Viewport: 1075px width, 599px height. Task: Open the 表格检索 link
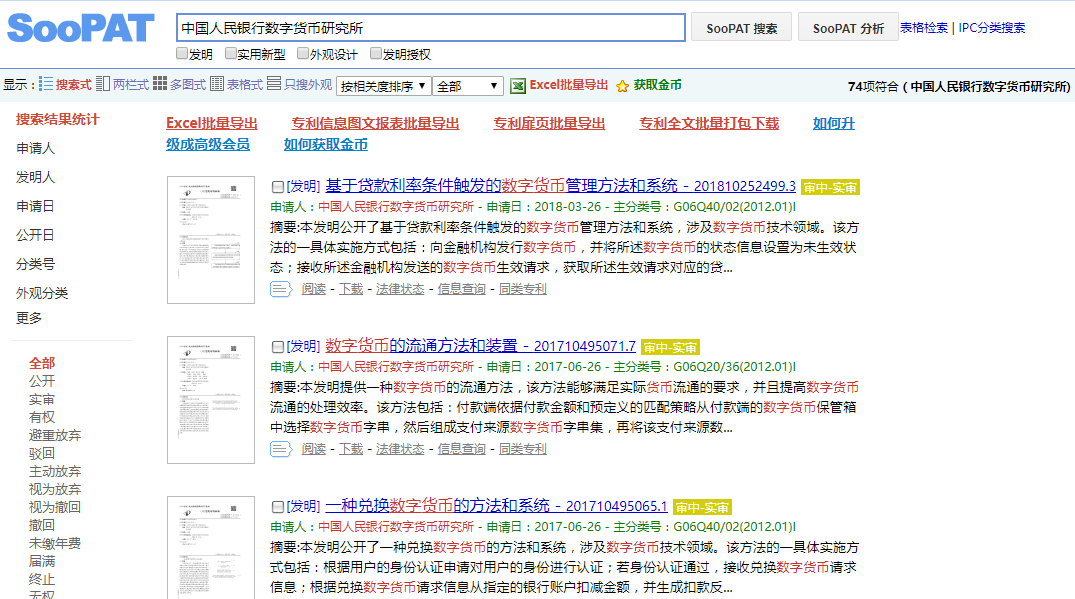coord(923,27)
